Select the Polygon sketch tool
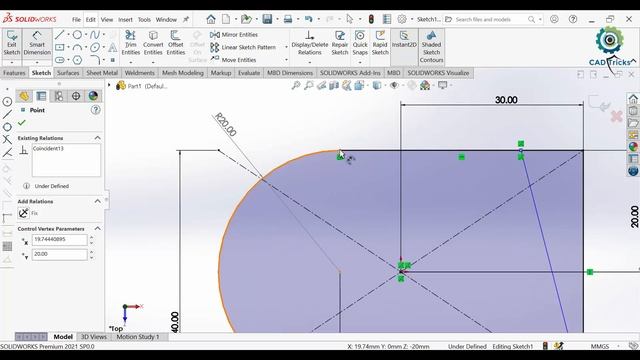 point(77,60)
